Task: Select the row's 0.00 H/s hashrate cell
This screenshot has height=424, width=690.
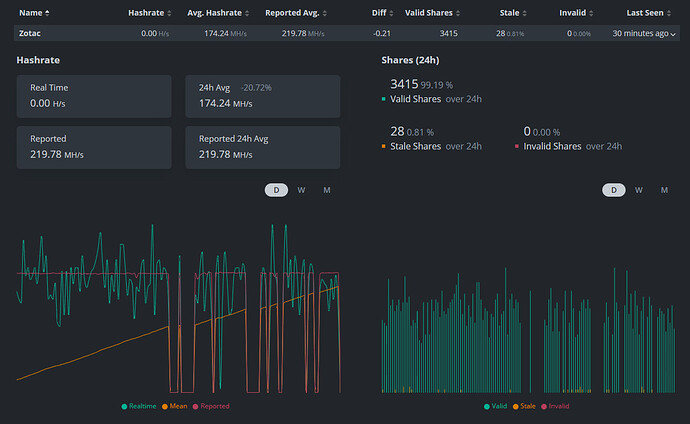Action: coord(155,33)
